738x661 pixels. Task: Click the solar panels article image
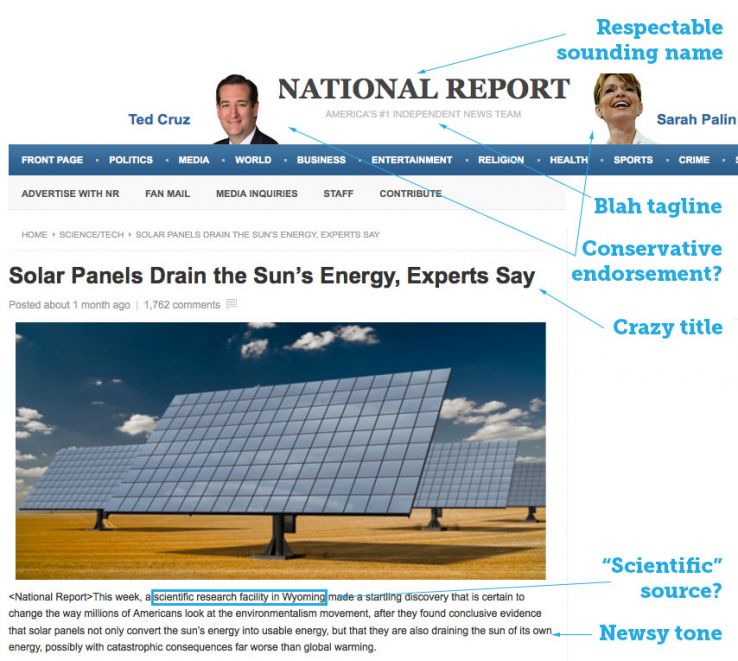281,451
